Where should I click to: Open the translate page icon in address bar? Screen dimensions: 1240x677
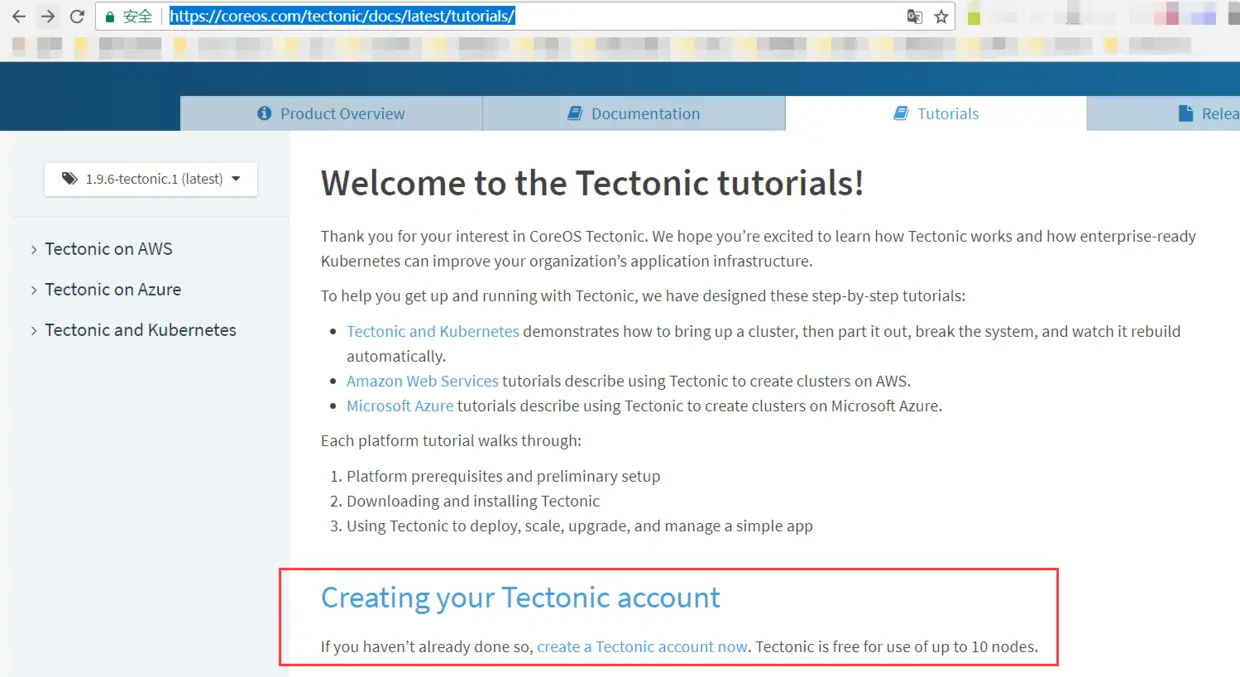tap(914, 17)
